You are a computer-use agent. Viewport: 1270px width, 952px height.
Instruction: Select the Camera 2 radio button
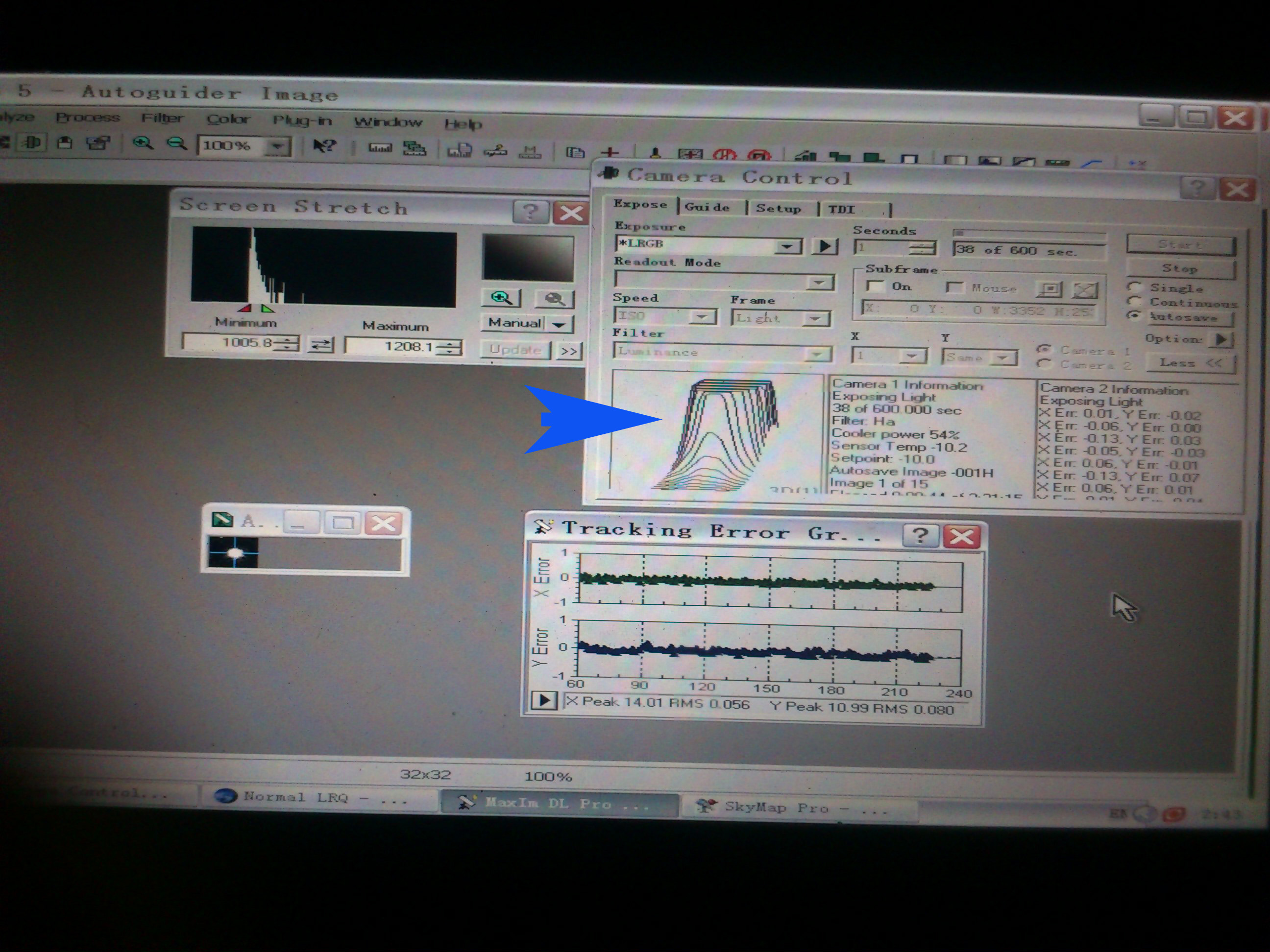click(x=1044, y=363)
